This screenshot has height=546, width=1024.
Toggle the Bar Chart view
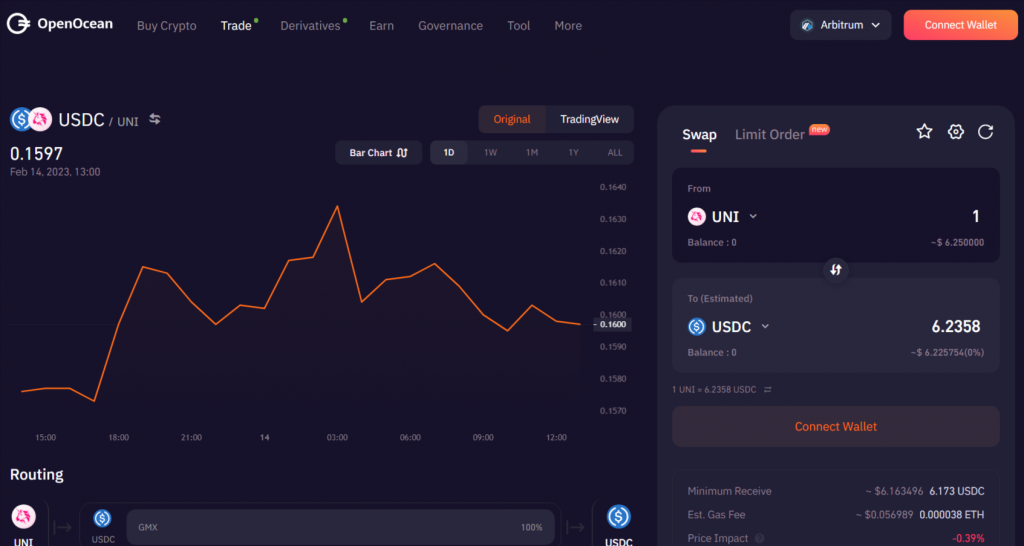[x=379, y=152]
